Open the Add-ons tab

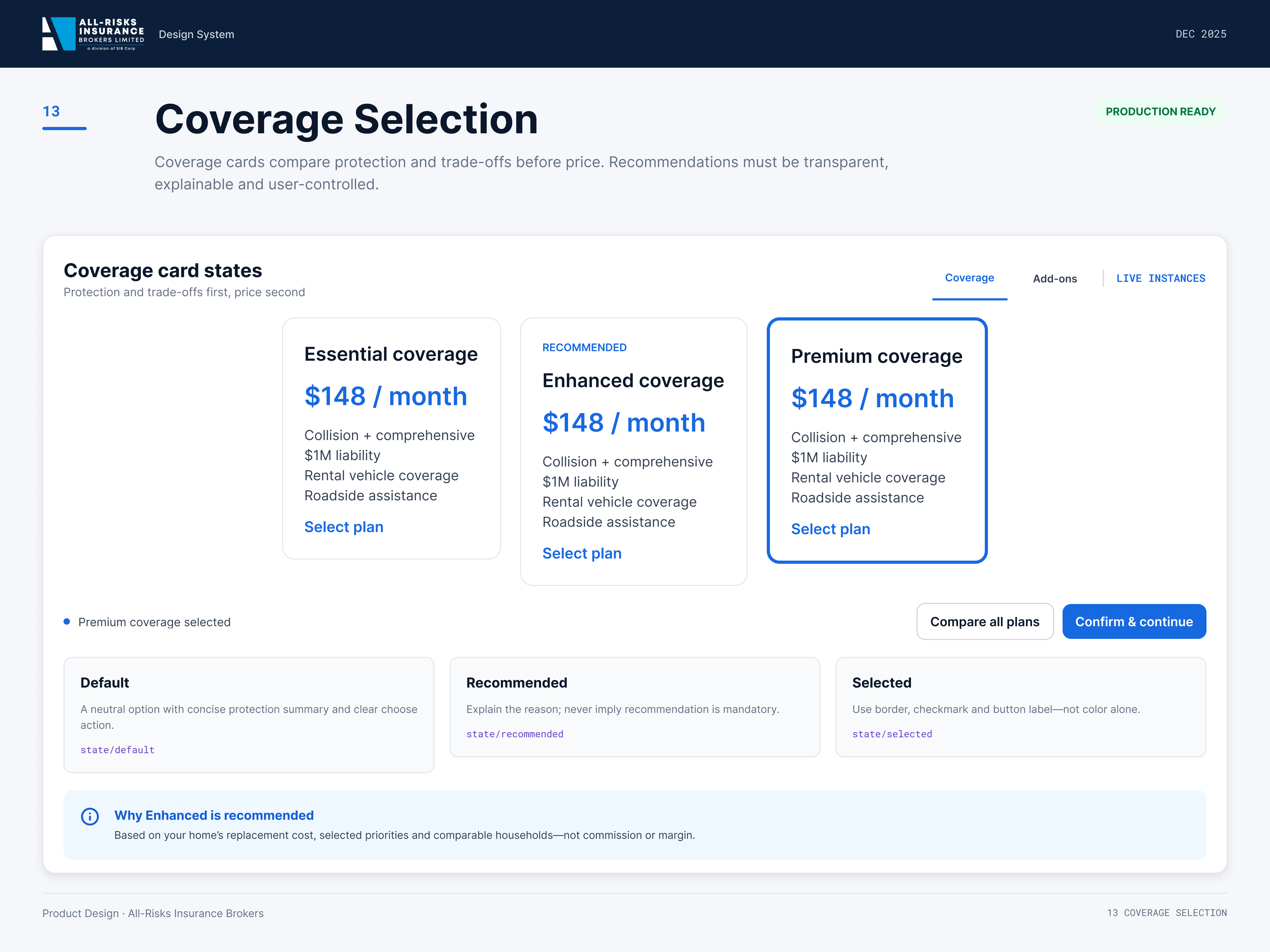point(1055,279)
